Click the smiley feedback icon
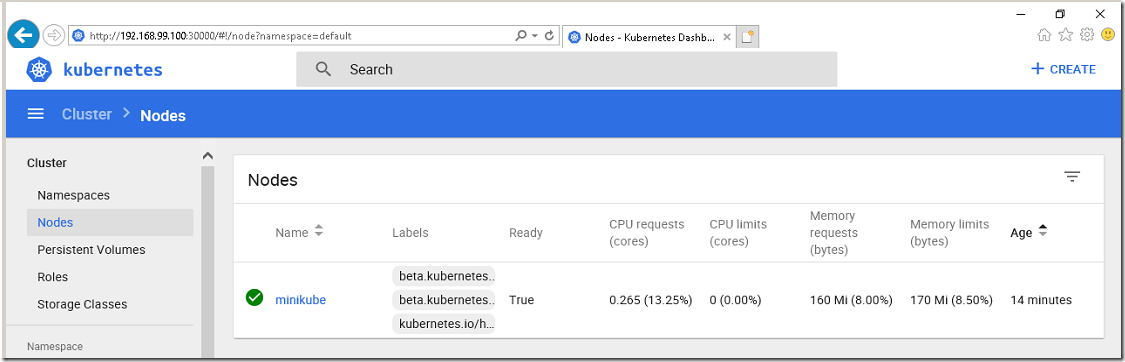 [1108, 34]
